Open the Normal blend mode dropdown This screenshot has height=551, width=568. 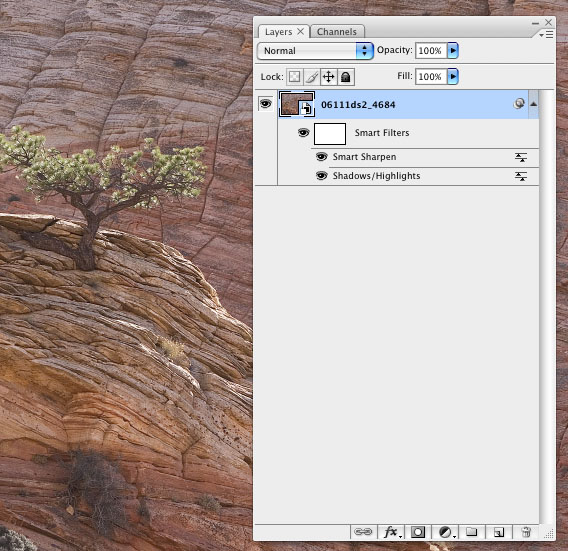(315, 51)
